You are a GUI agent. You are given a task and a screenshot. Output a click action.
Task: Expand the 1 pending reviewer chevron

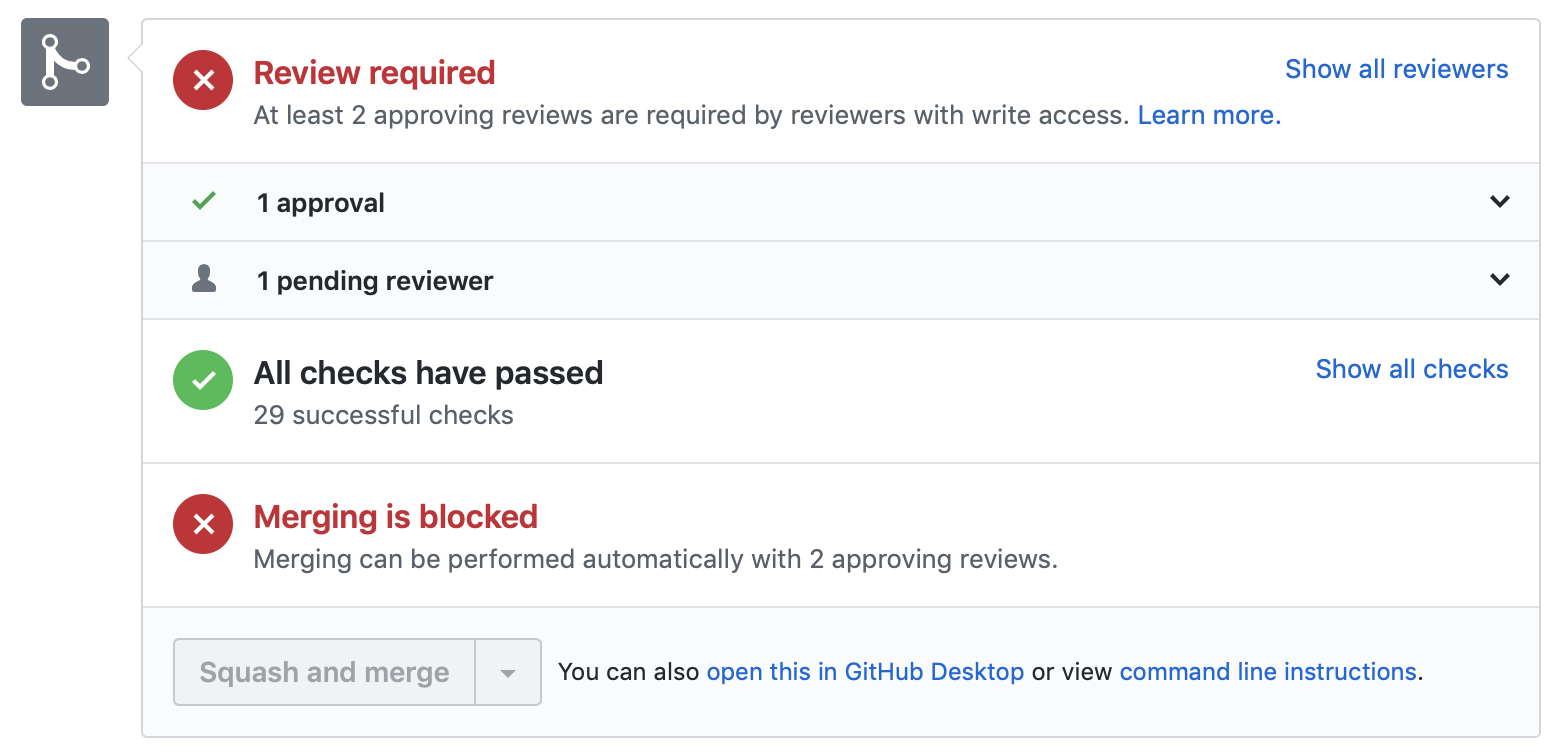point(1499,280)
